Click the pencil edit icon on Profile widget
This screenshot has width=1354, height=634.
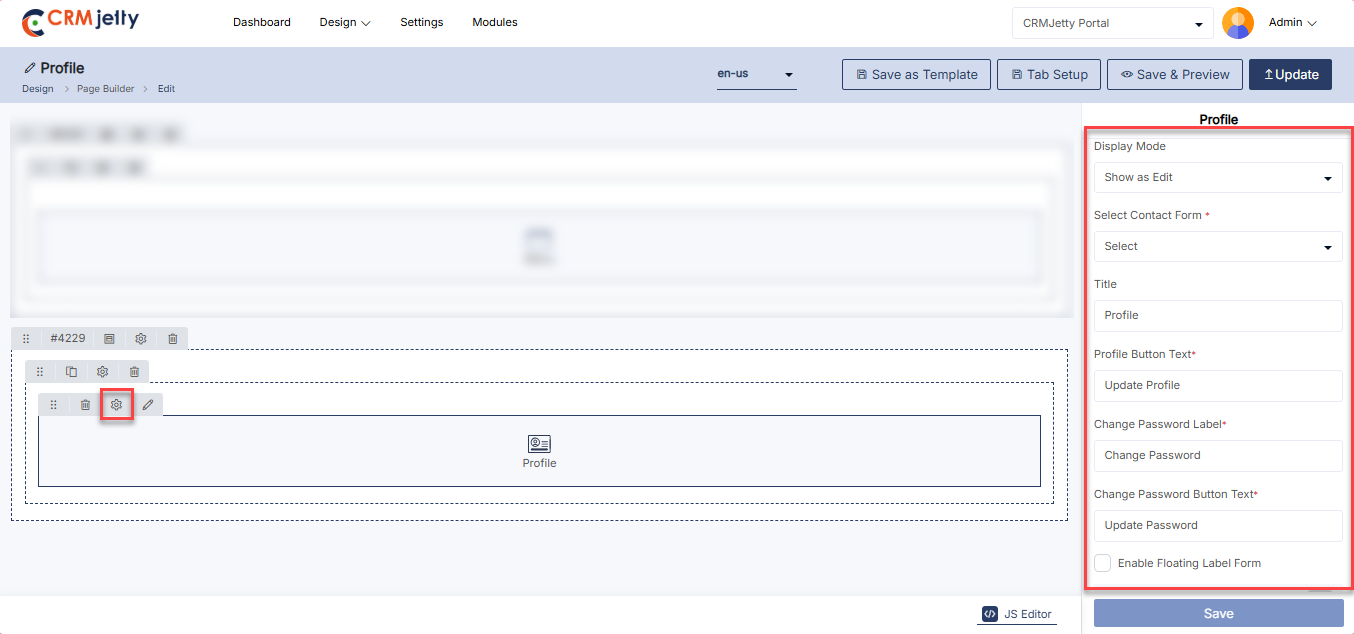(x=148, y=405)
